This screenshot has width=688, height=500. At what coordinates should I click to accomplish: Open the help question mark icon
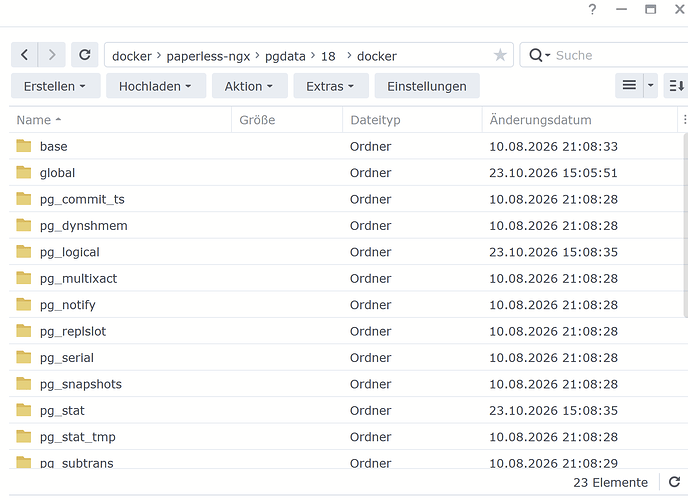592,9
